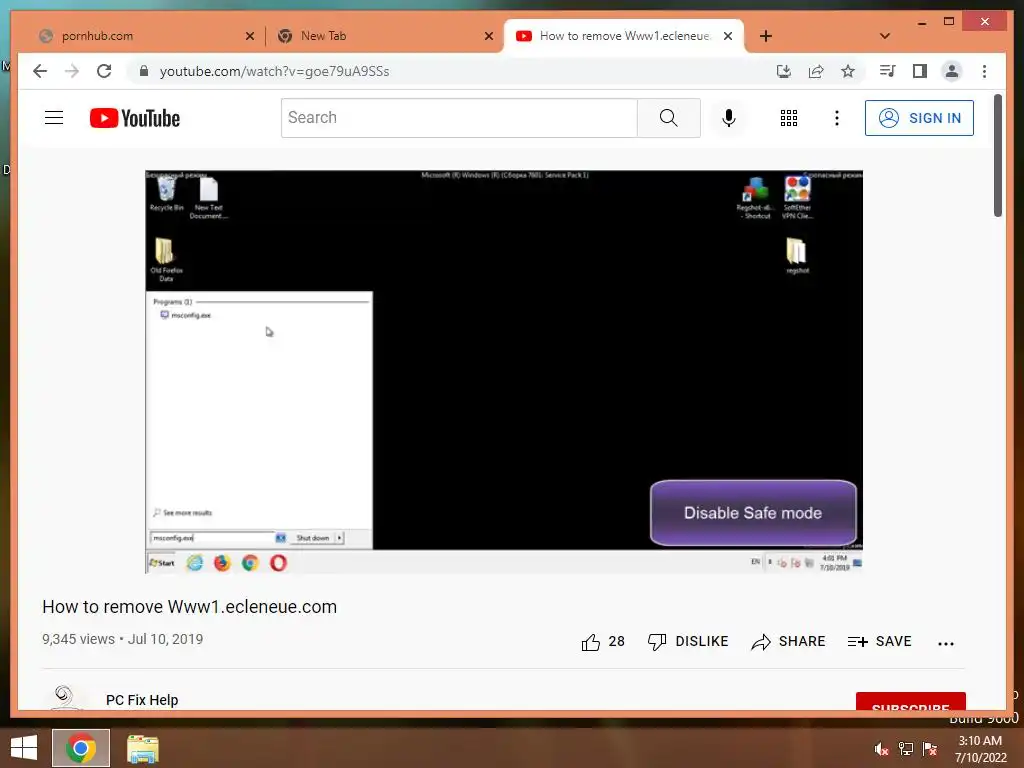Close the New Tab tab
Screen dimensions: 1024x768
pyautogui.click(x=488, y=36)
